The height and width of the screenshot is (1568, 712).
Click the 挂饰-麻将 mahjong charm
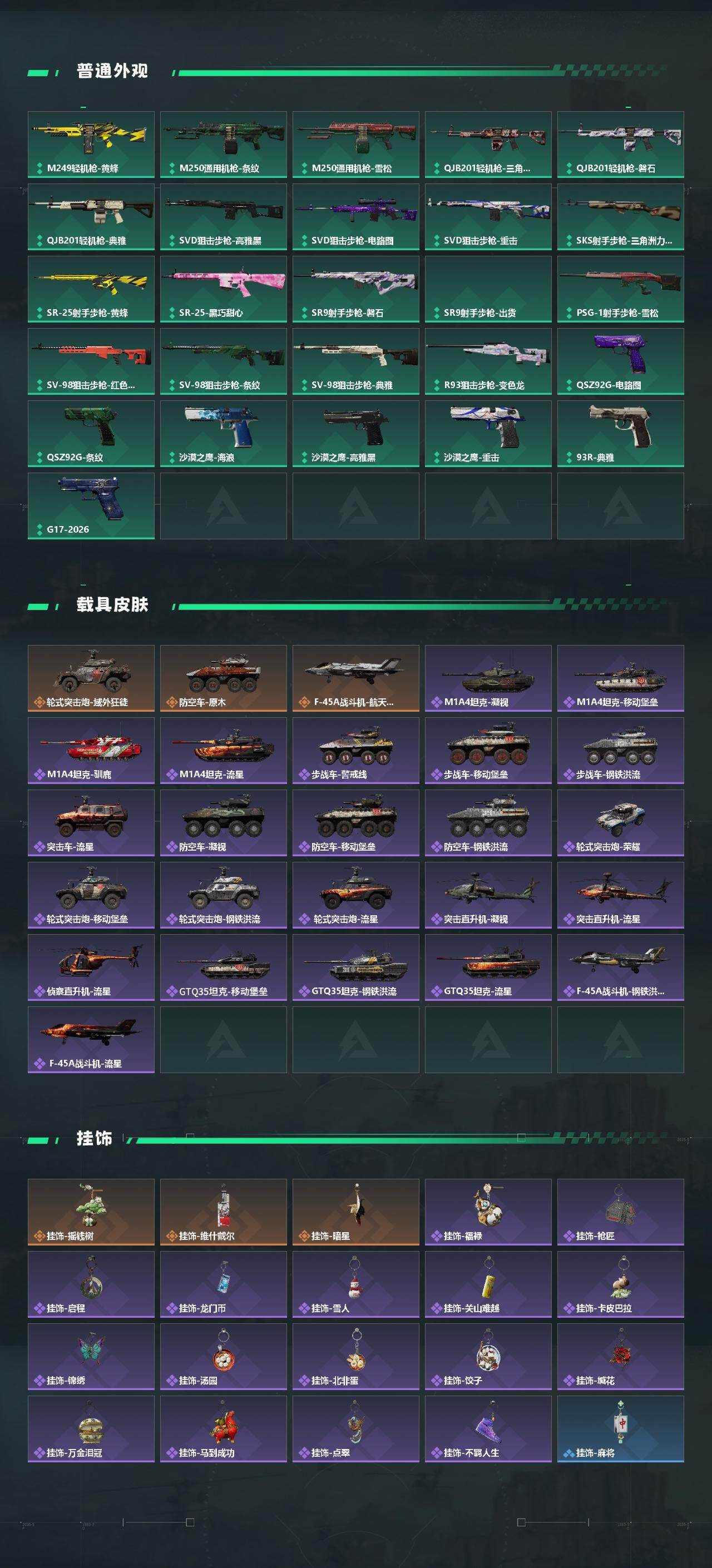(x=621, y=1428)
